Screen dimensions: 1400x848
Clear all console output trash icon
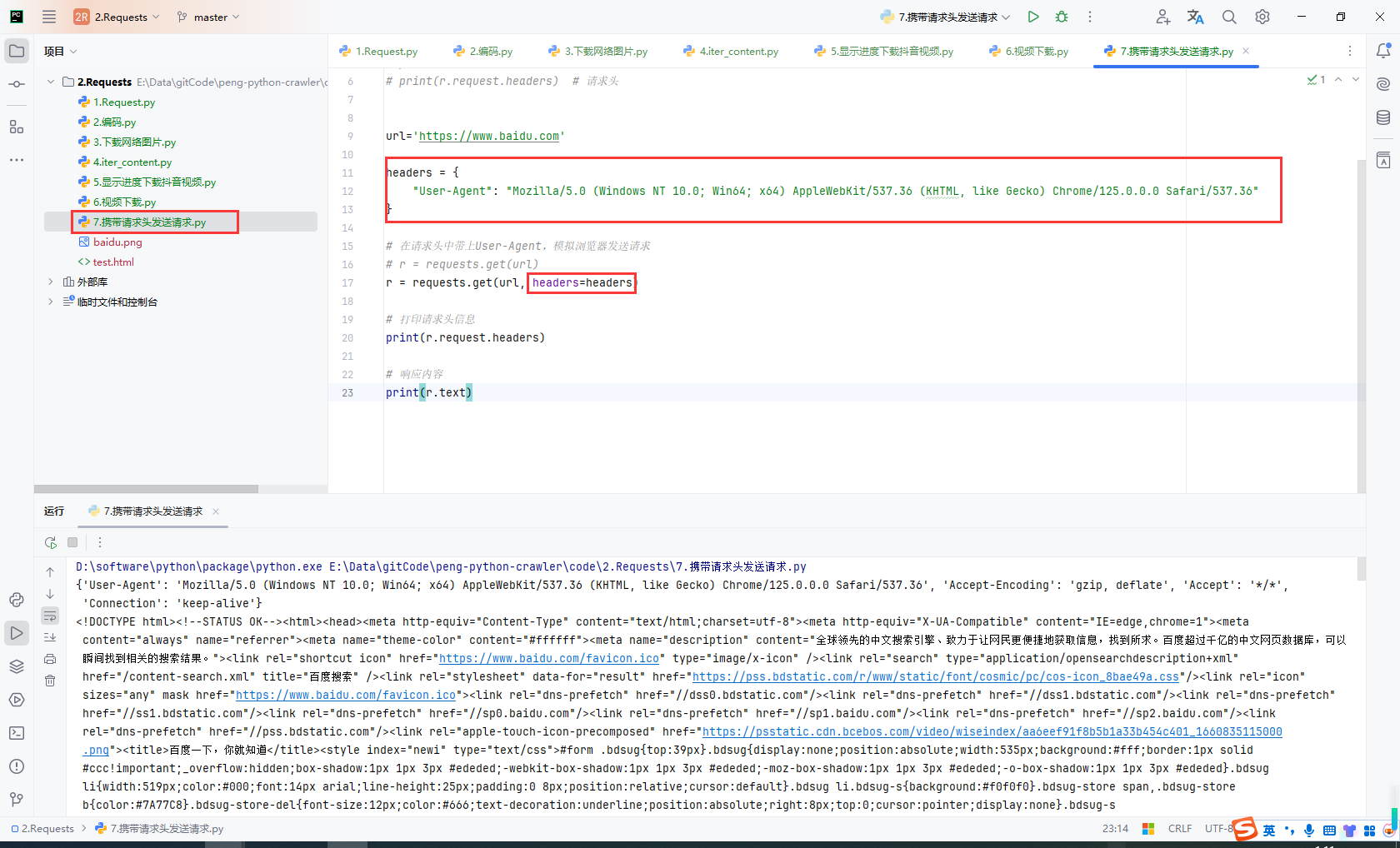point(50,681)
